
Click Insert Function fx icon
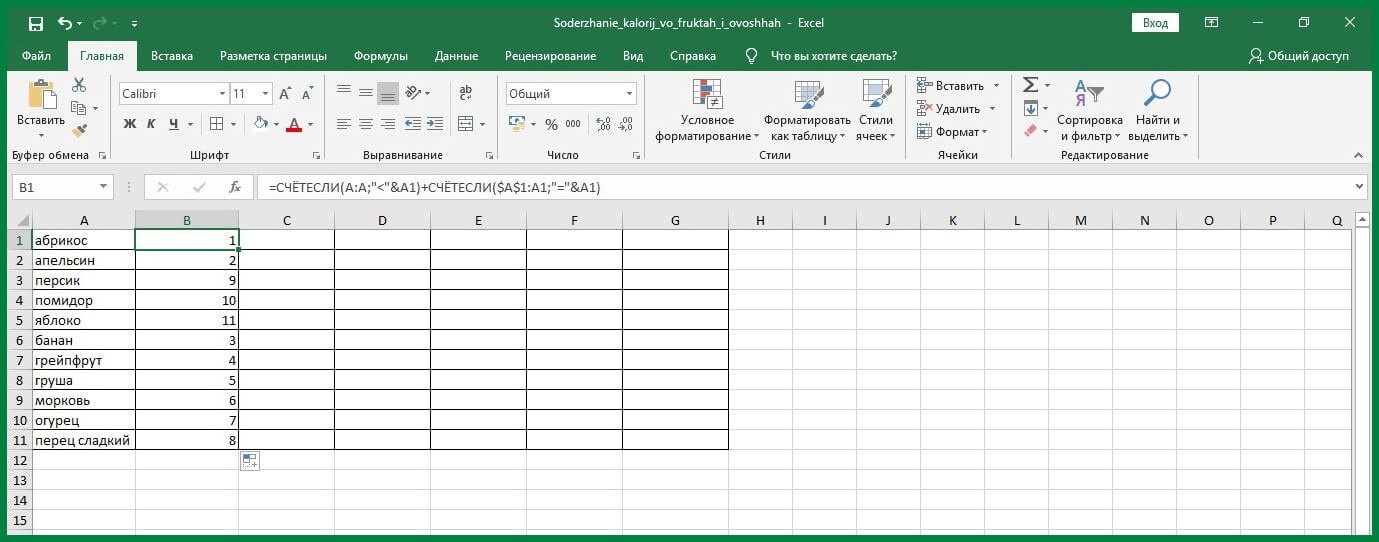click(234, 187)
